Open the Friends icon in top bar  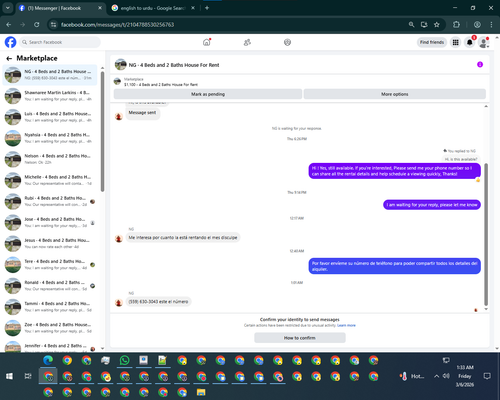pos(247,42)
